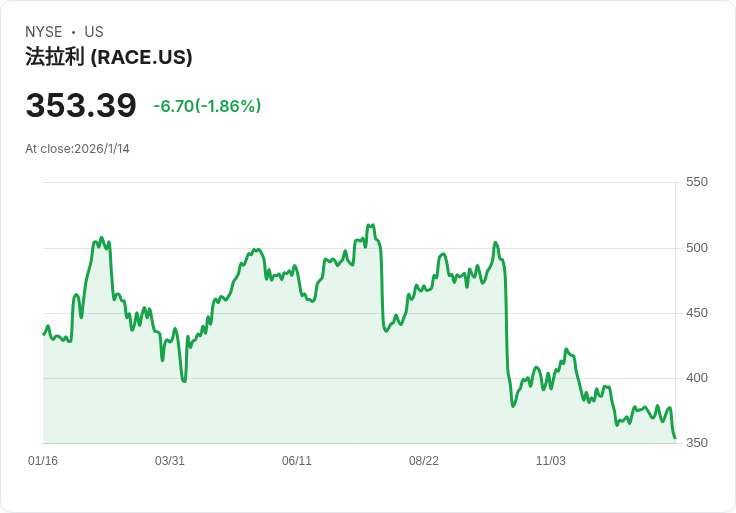Click the starting point of the price line
Screen dimensions: 736x513
pos(44,334)
